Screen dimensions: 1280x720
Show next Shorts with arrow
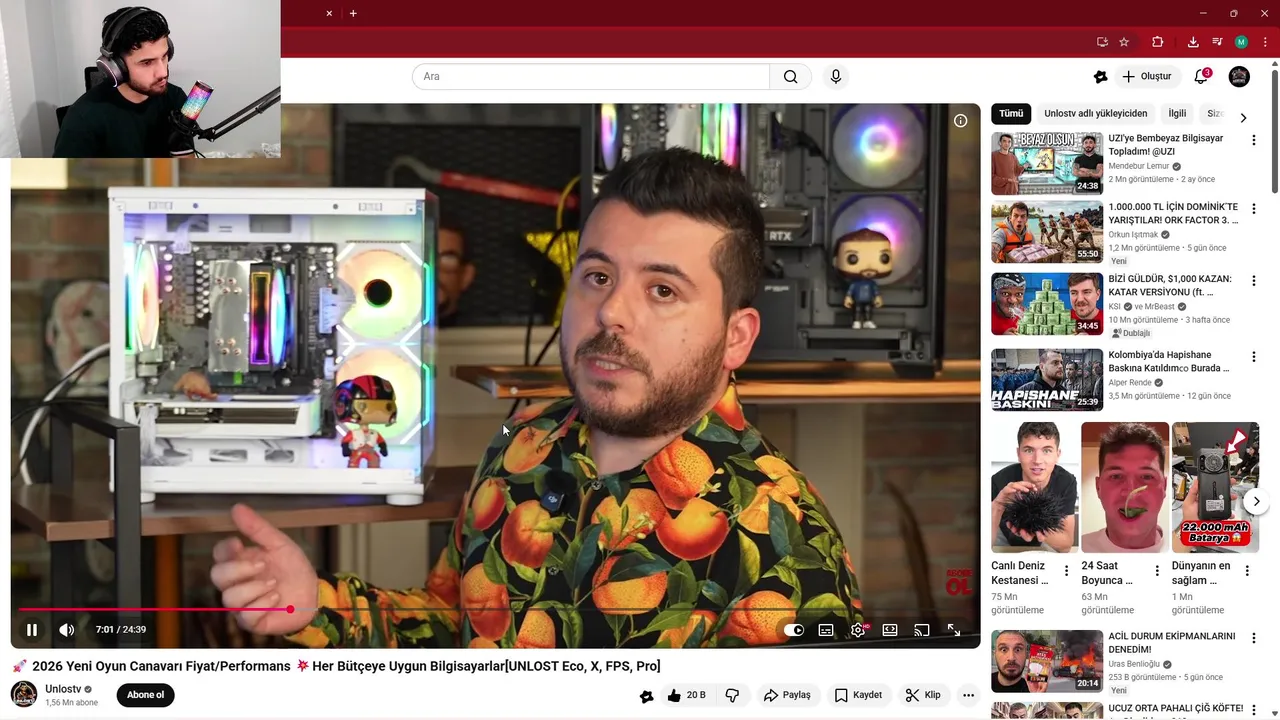(1256, 501)
